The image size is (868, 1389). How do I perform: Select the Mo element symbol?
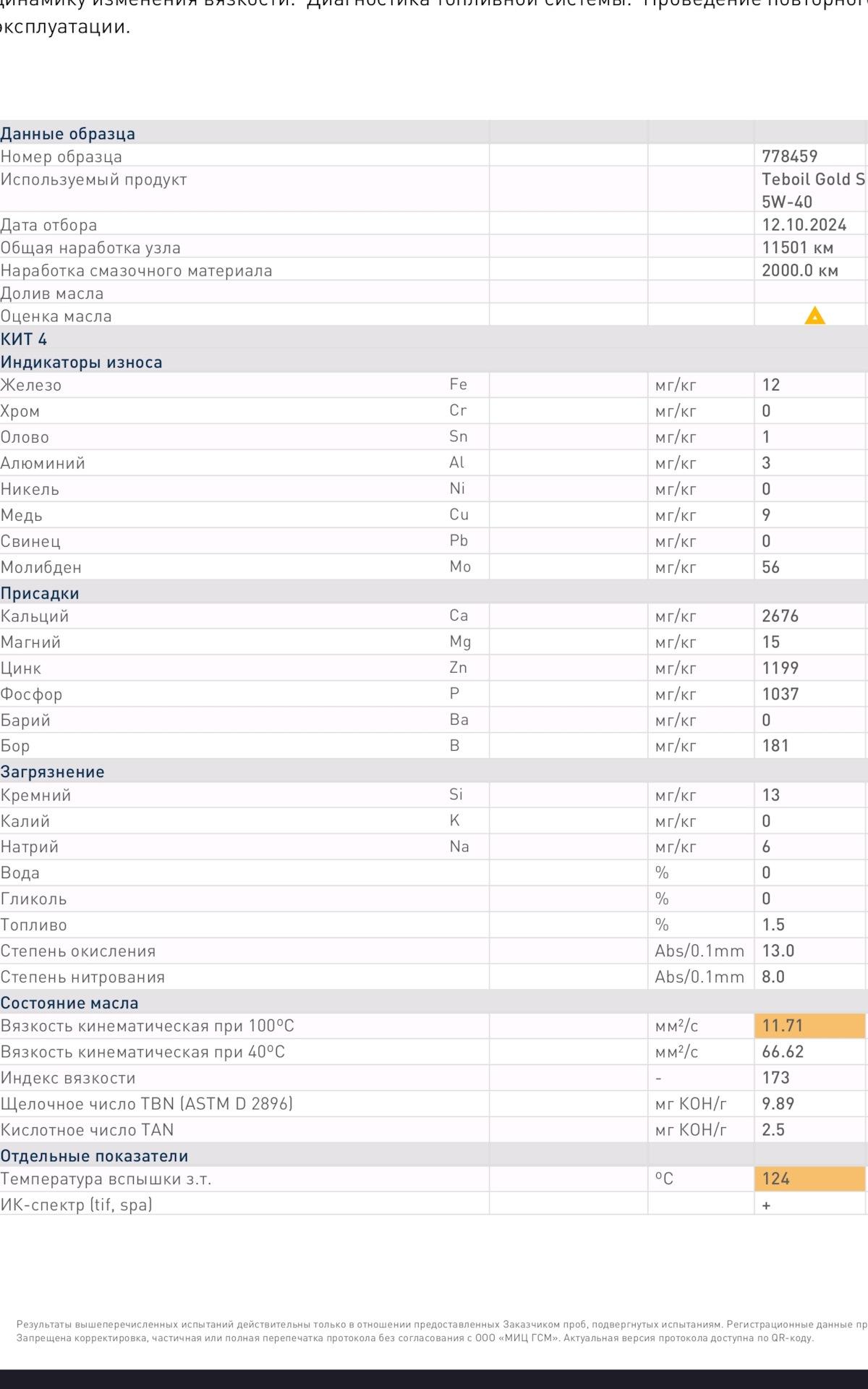(460, 567)
